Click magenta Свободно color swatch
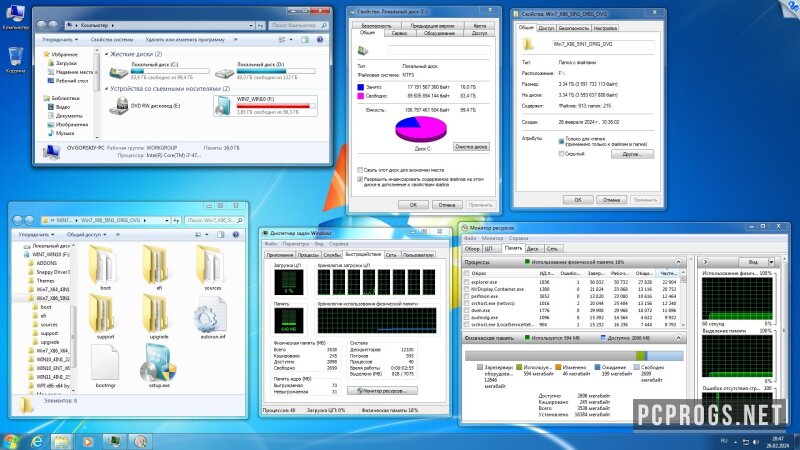 coord(361,95)
